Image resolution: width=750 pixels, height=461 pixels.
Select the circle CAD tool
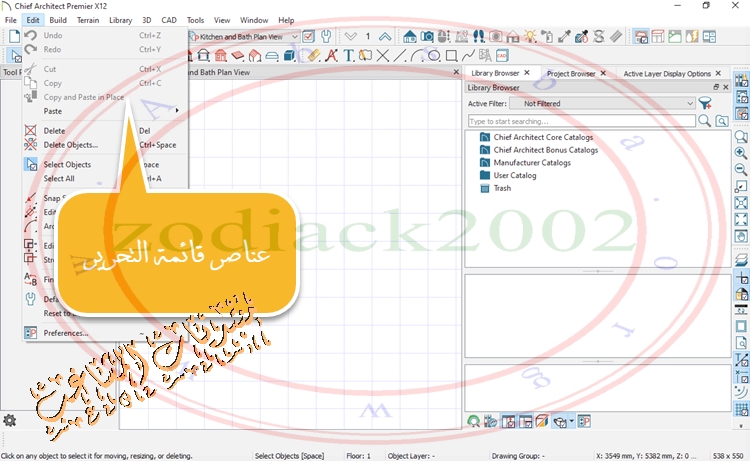click(433, 55)
